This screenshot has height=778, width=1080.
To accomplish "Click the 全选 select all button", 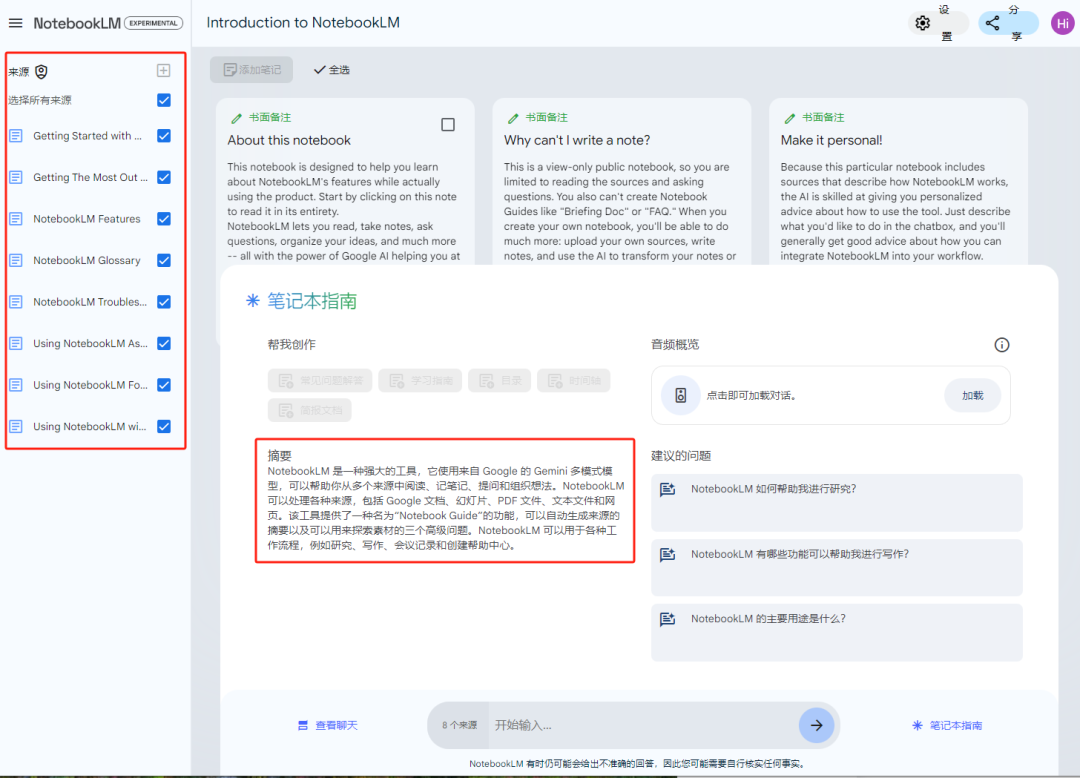I will point(332,70).
